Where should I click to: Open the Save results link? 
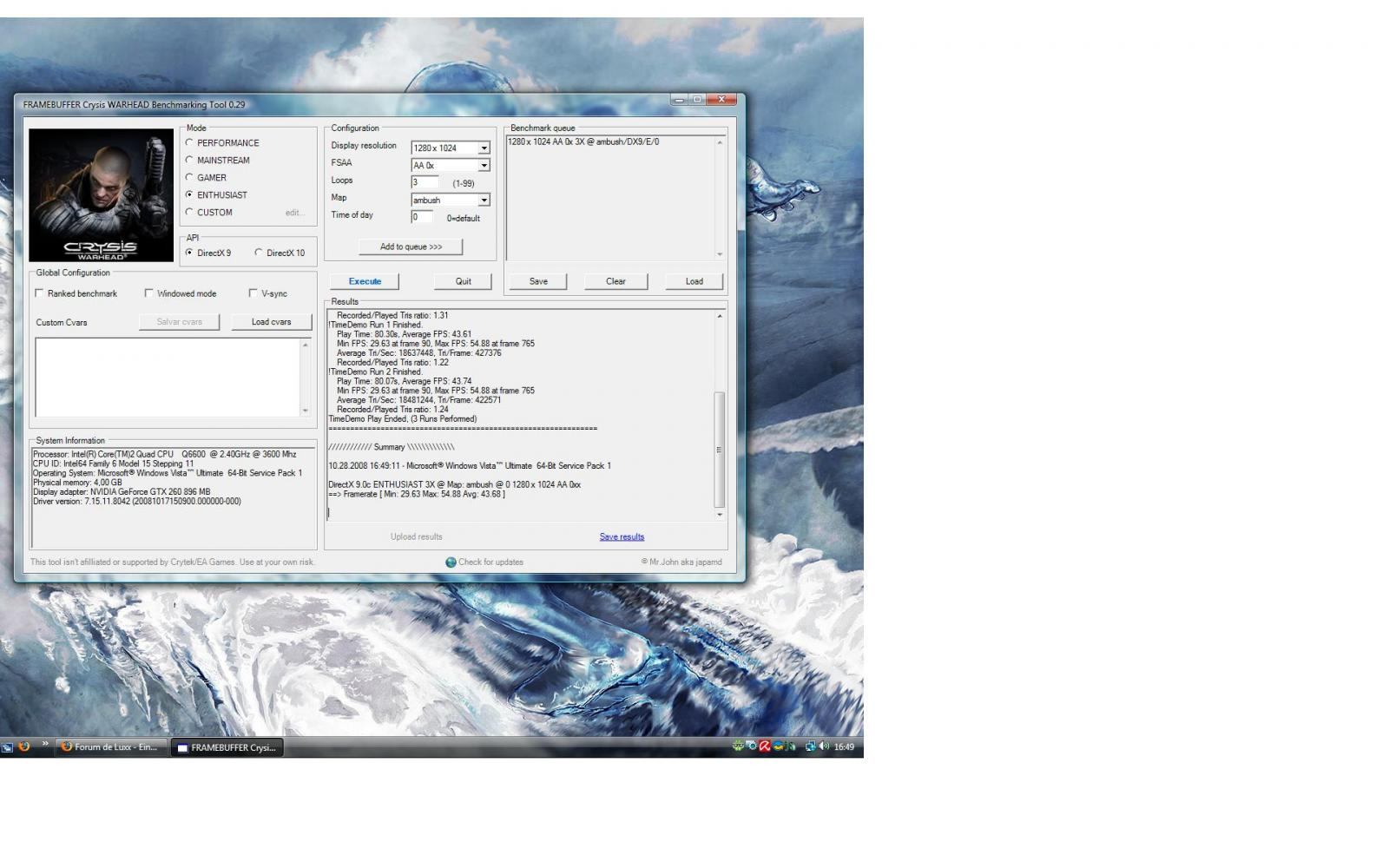[622, 536]
